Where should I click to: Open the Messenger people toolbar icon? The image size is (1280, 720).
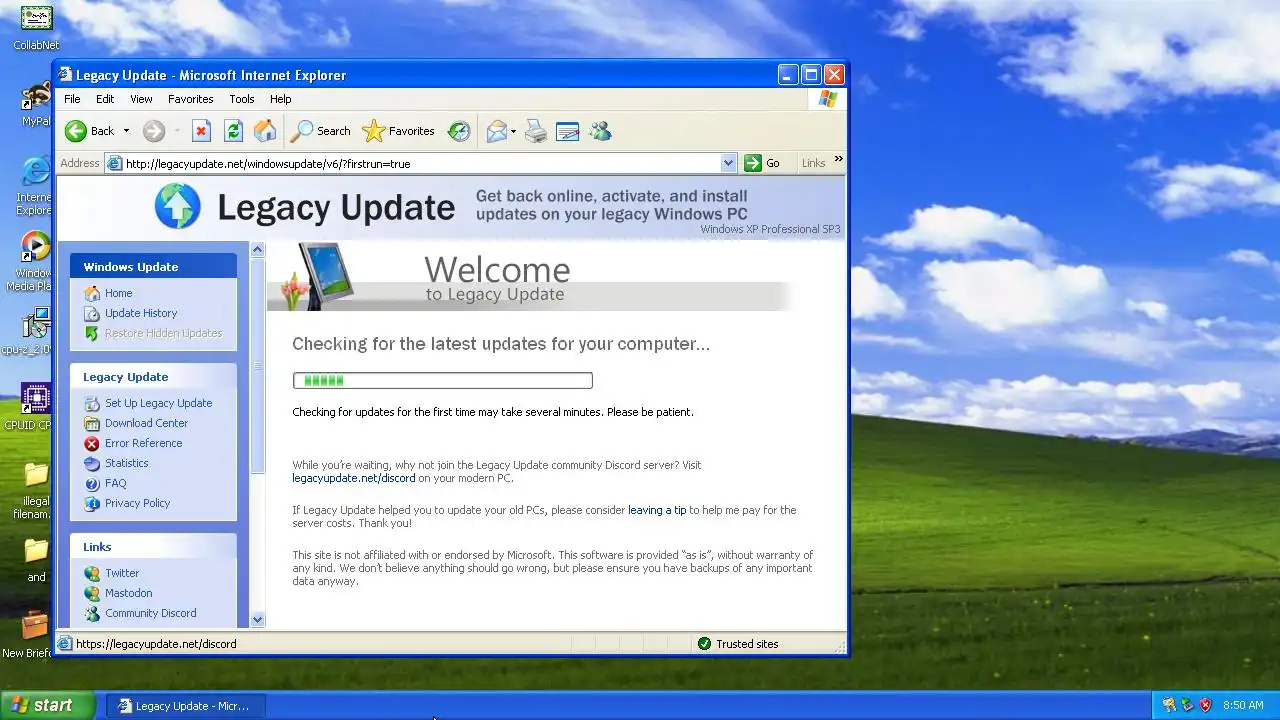click(600, 131)
